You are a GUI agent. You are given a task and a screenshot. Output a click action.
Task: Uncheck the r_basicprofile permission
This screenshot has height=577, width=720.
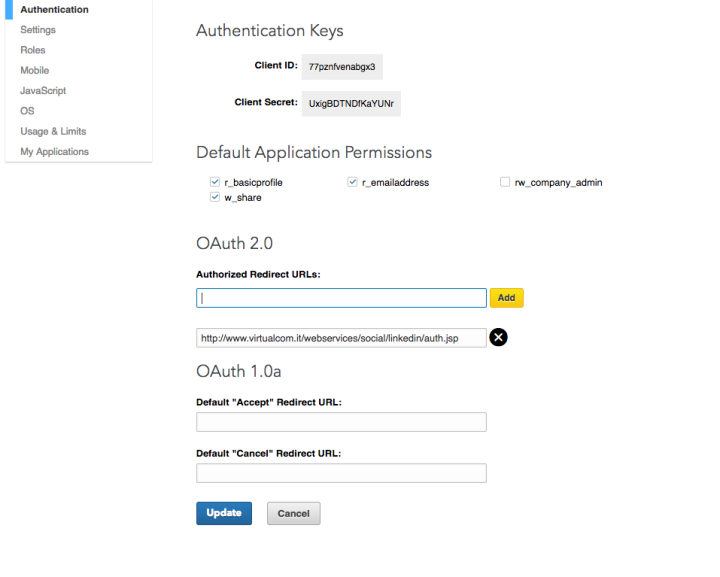click(215, 182)
